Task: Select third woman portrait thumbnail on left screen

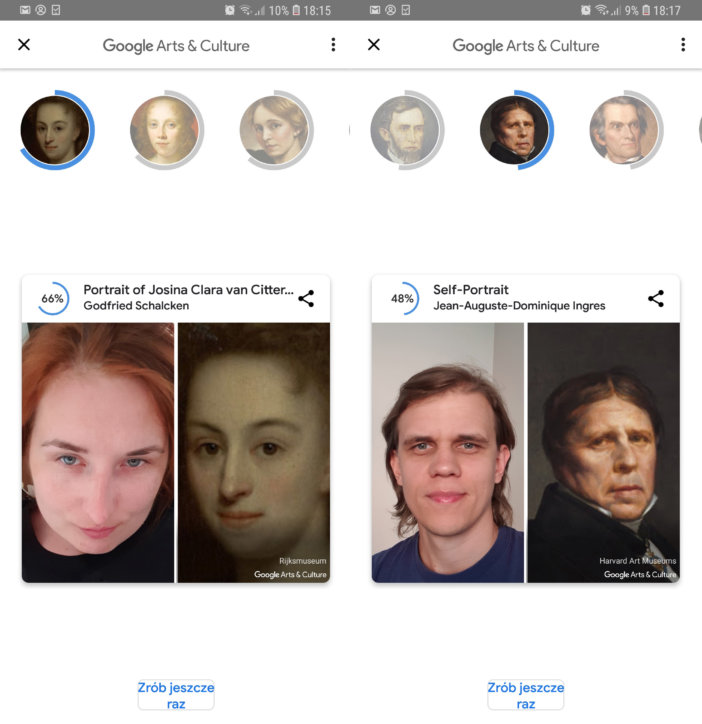Action: click(276, 130)
